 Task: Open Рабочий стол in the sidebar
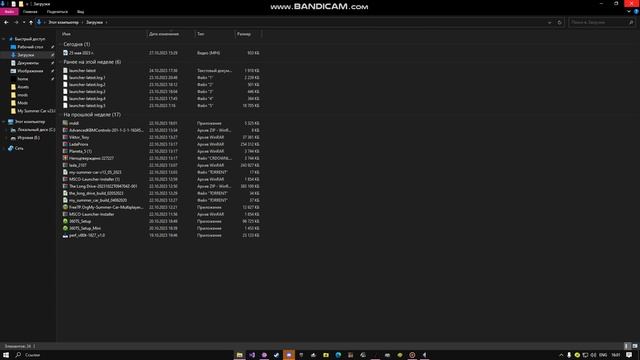point(30,47)
